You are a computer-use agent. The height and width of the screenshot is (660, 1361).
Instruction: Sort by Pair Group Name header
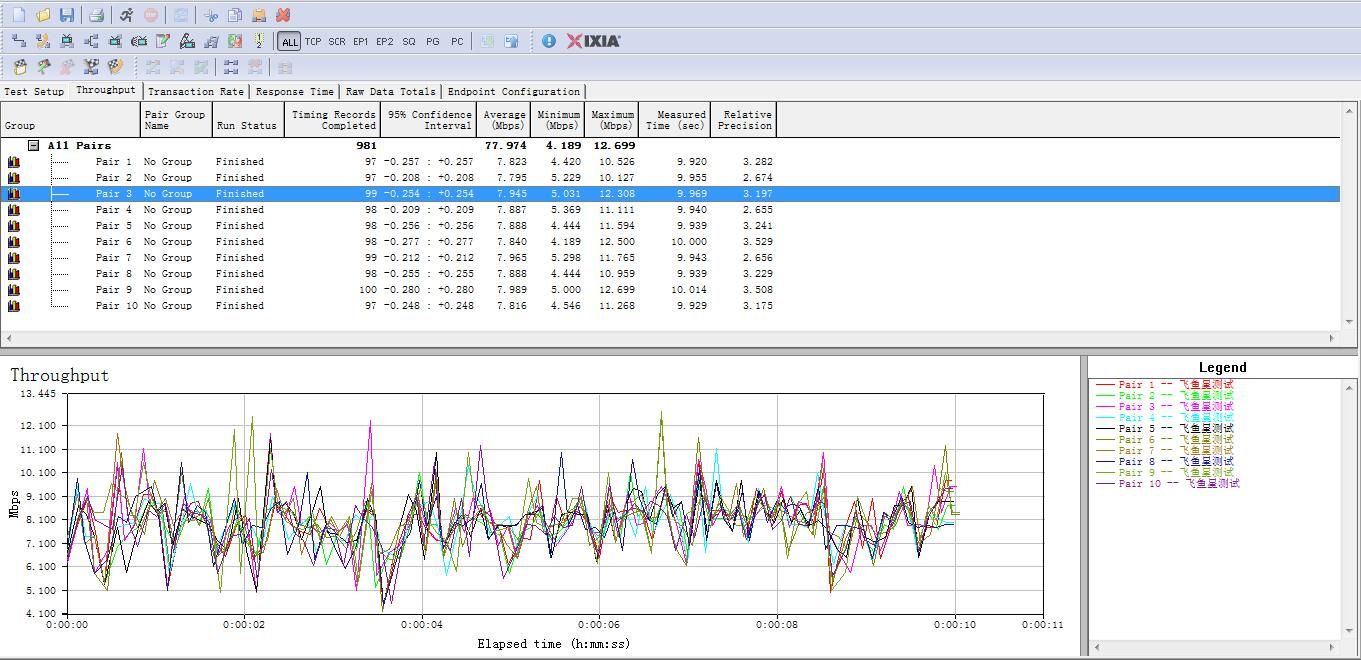tap(176, 120)
